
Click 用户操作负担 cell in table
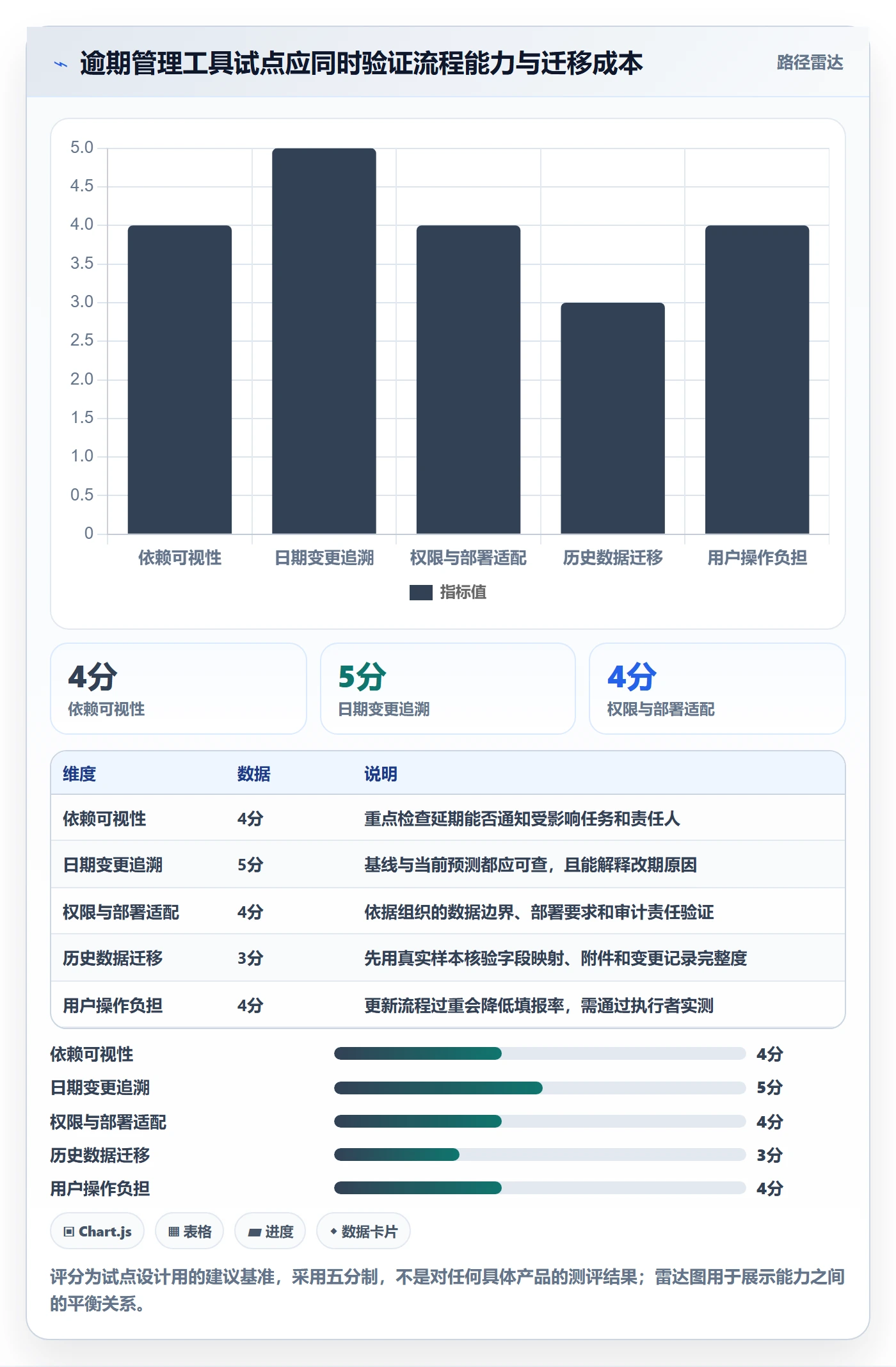point(113,1005)
